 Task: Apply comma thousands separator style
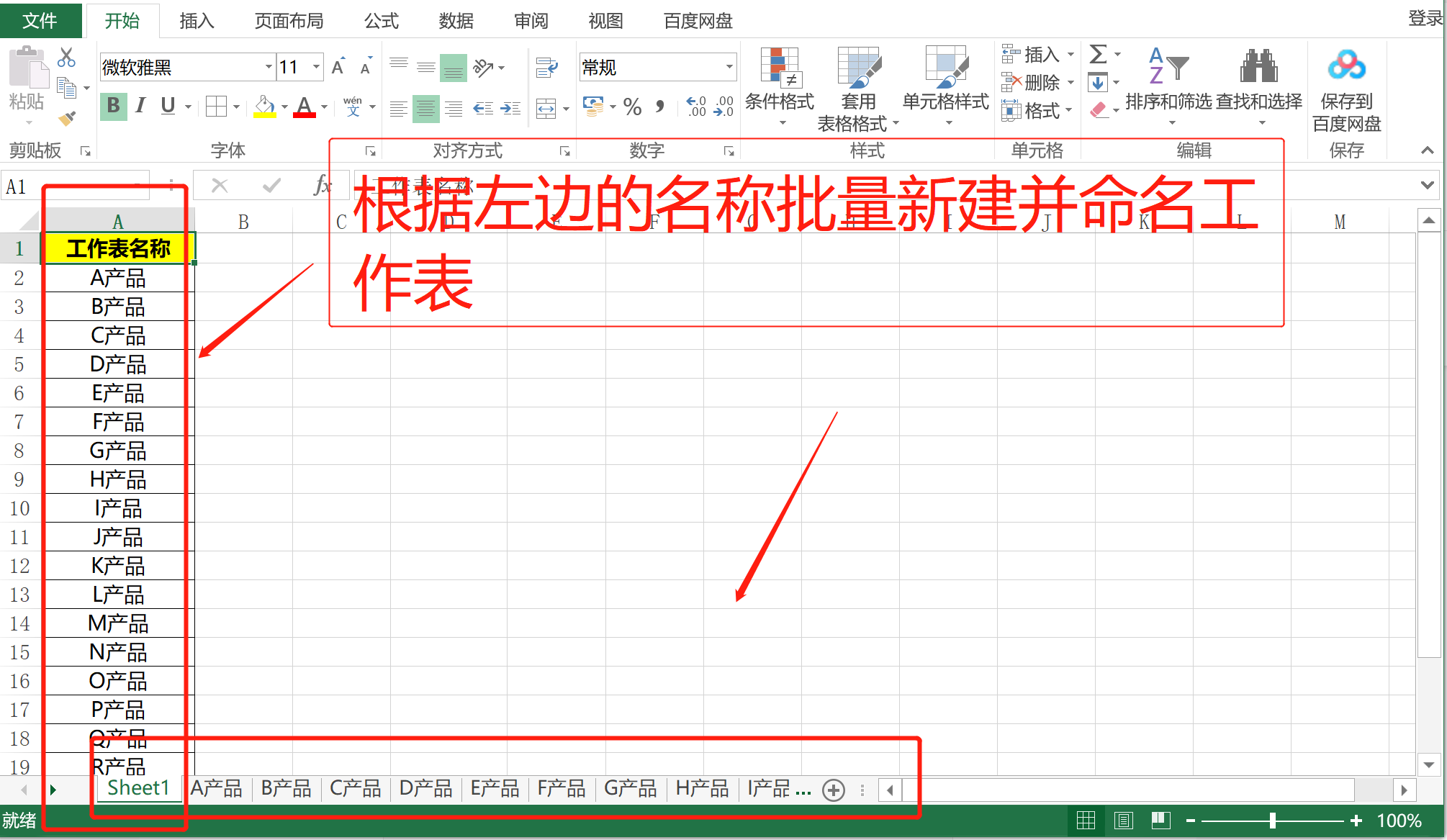click(x=660, y=107)
